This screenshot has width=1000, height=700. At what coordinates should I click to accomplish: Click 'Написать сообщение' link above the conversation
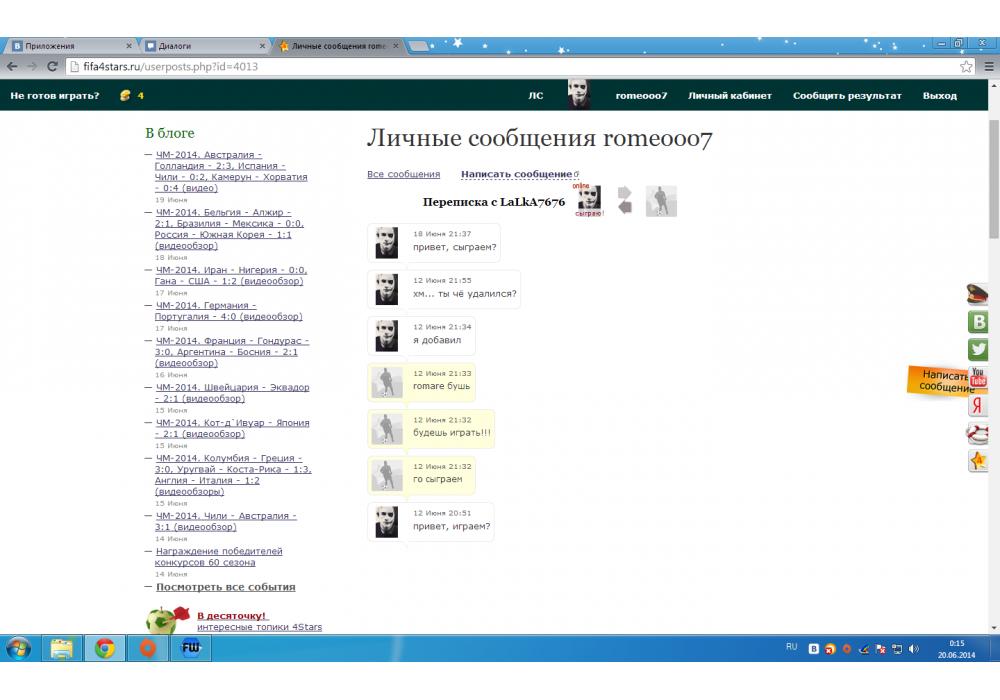(516, 174)
